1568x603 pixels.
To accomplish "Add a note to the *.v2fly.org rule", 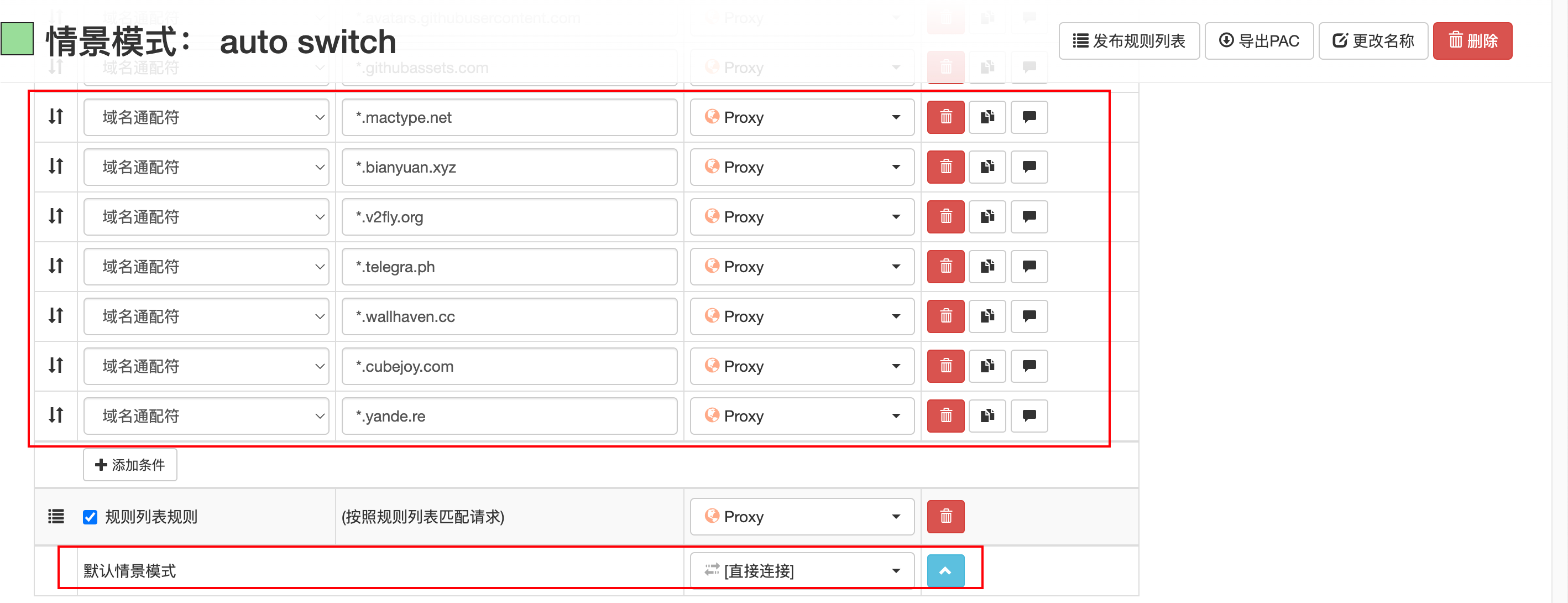I will pos(1029,217).
